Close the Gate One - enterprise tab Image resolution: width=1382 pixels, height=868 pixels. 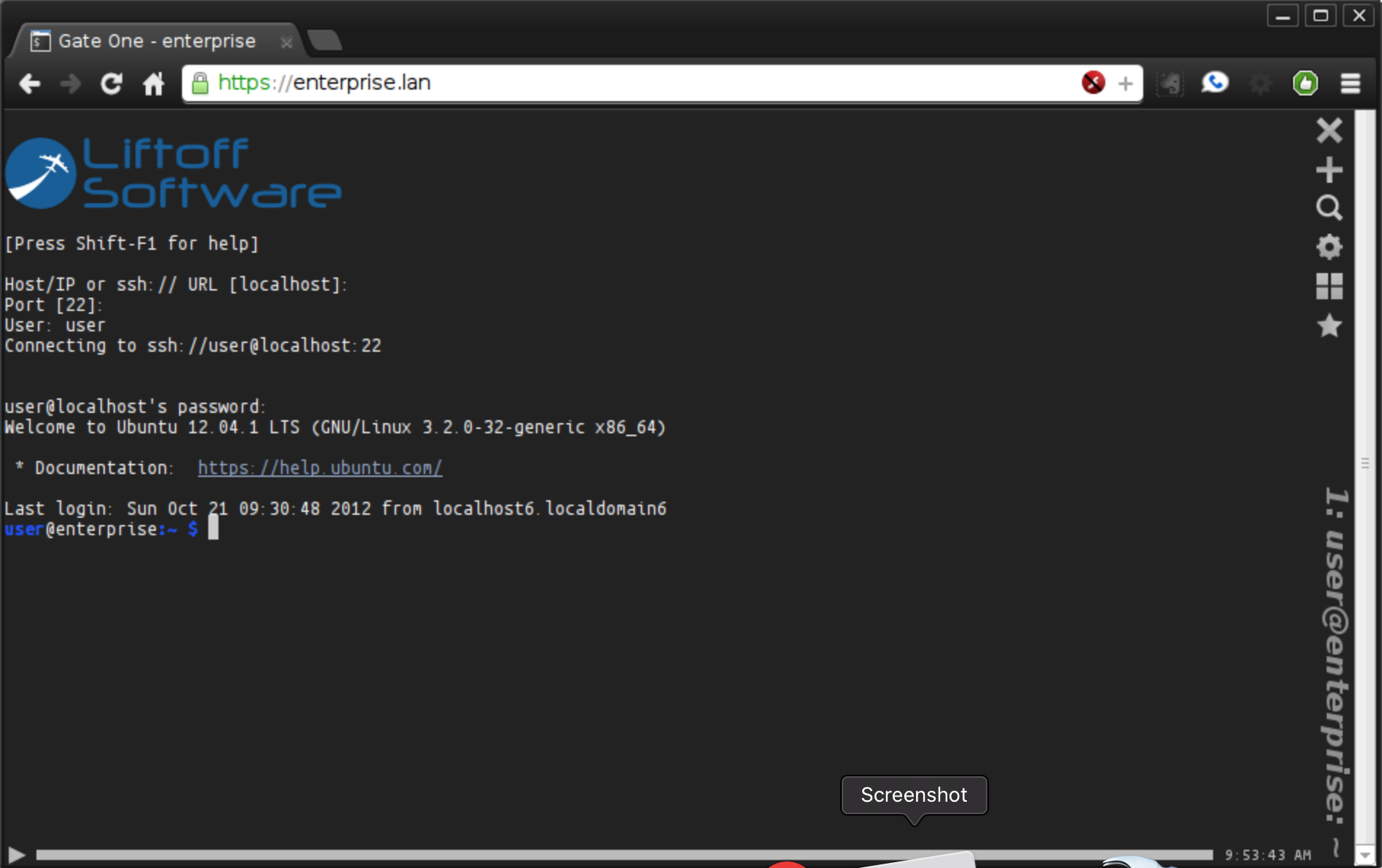point(286,42)
